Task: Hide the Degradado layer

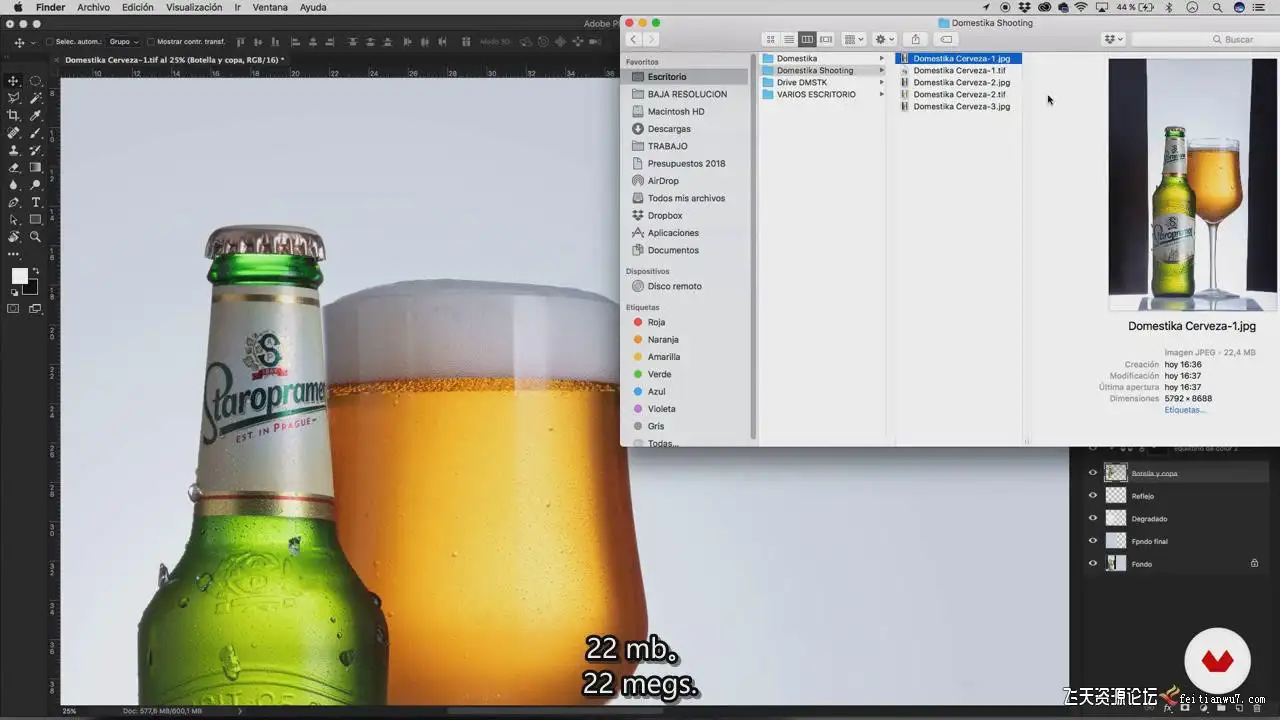Action: pos(1093,518)
